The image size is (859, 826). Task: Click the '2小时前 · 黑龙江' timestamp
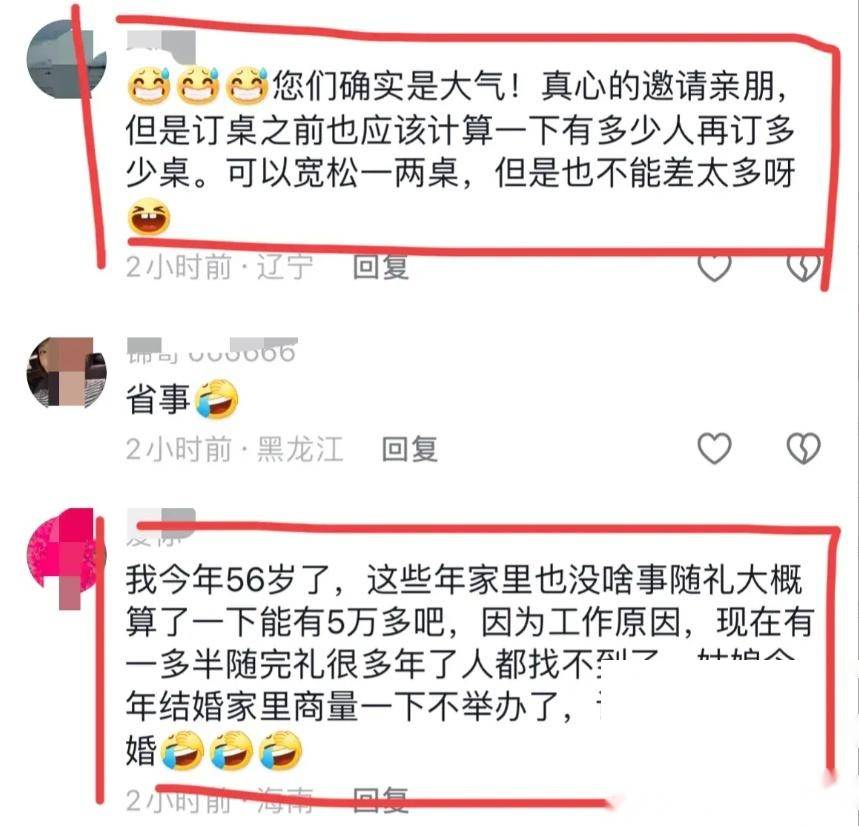(x=234, y=449)
